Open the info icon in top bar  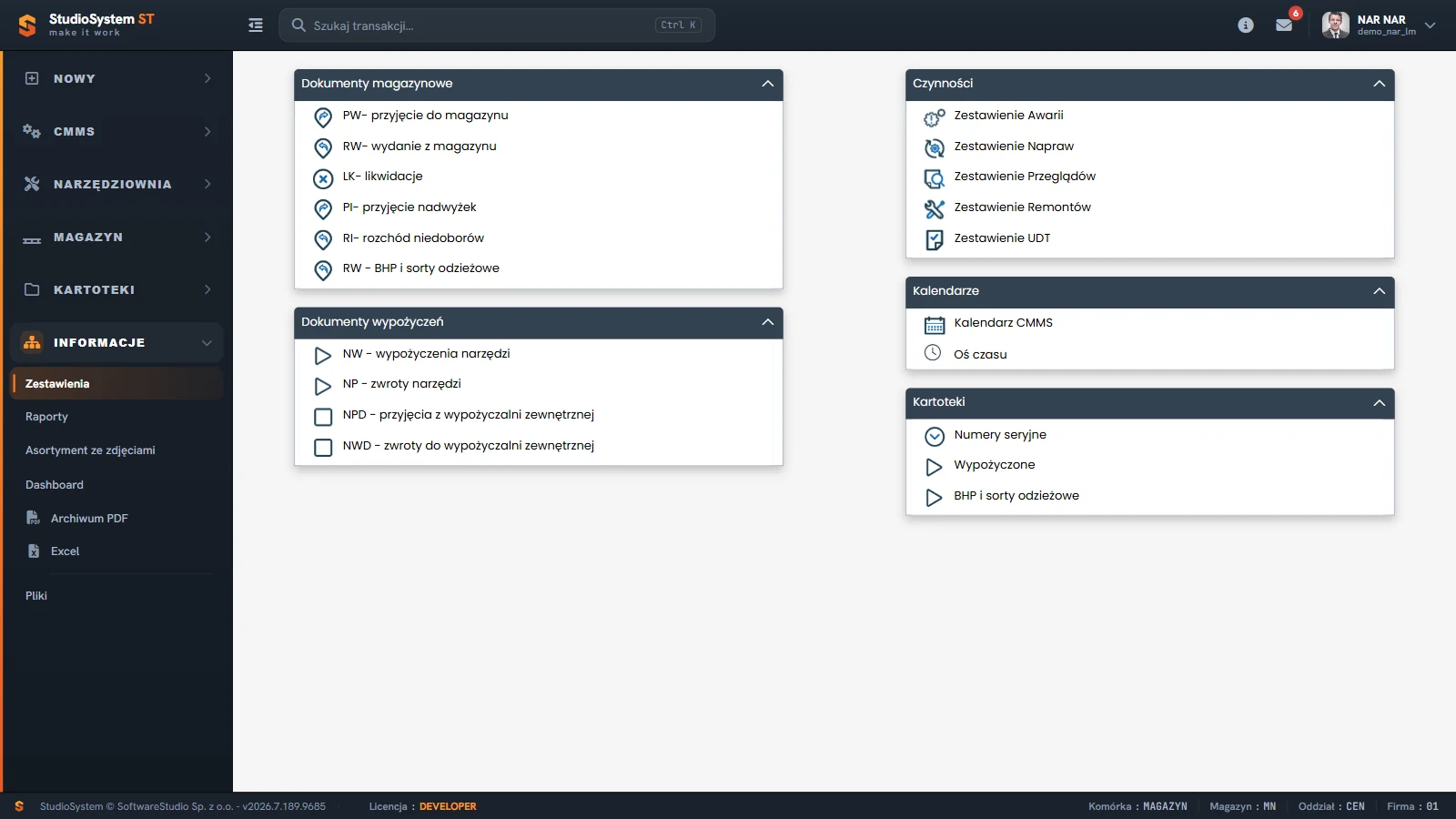(1246, 25)
